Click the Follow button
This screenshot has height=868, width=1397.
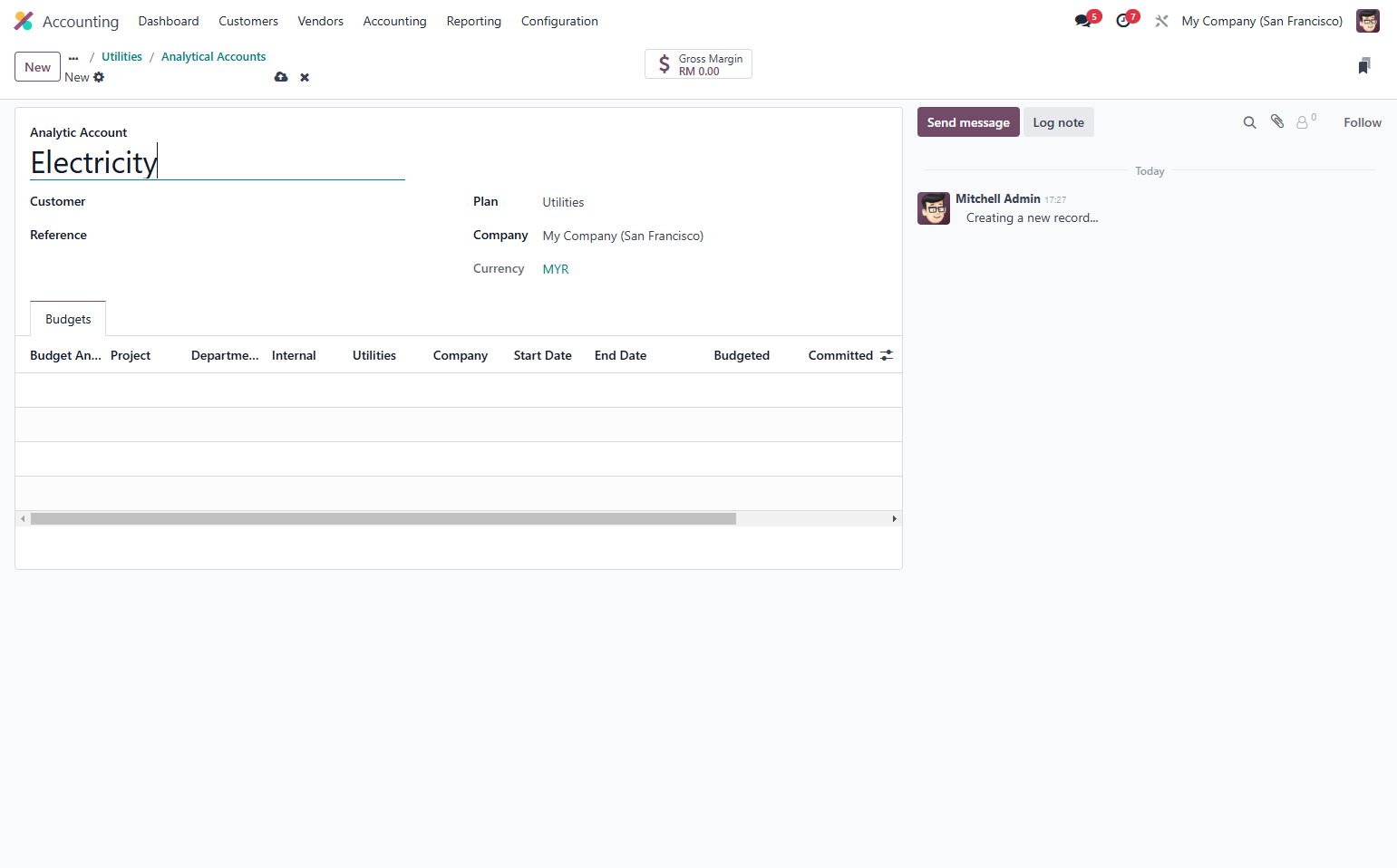pyautogui.click(x=1362, y=122)
